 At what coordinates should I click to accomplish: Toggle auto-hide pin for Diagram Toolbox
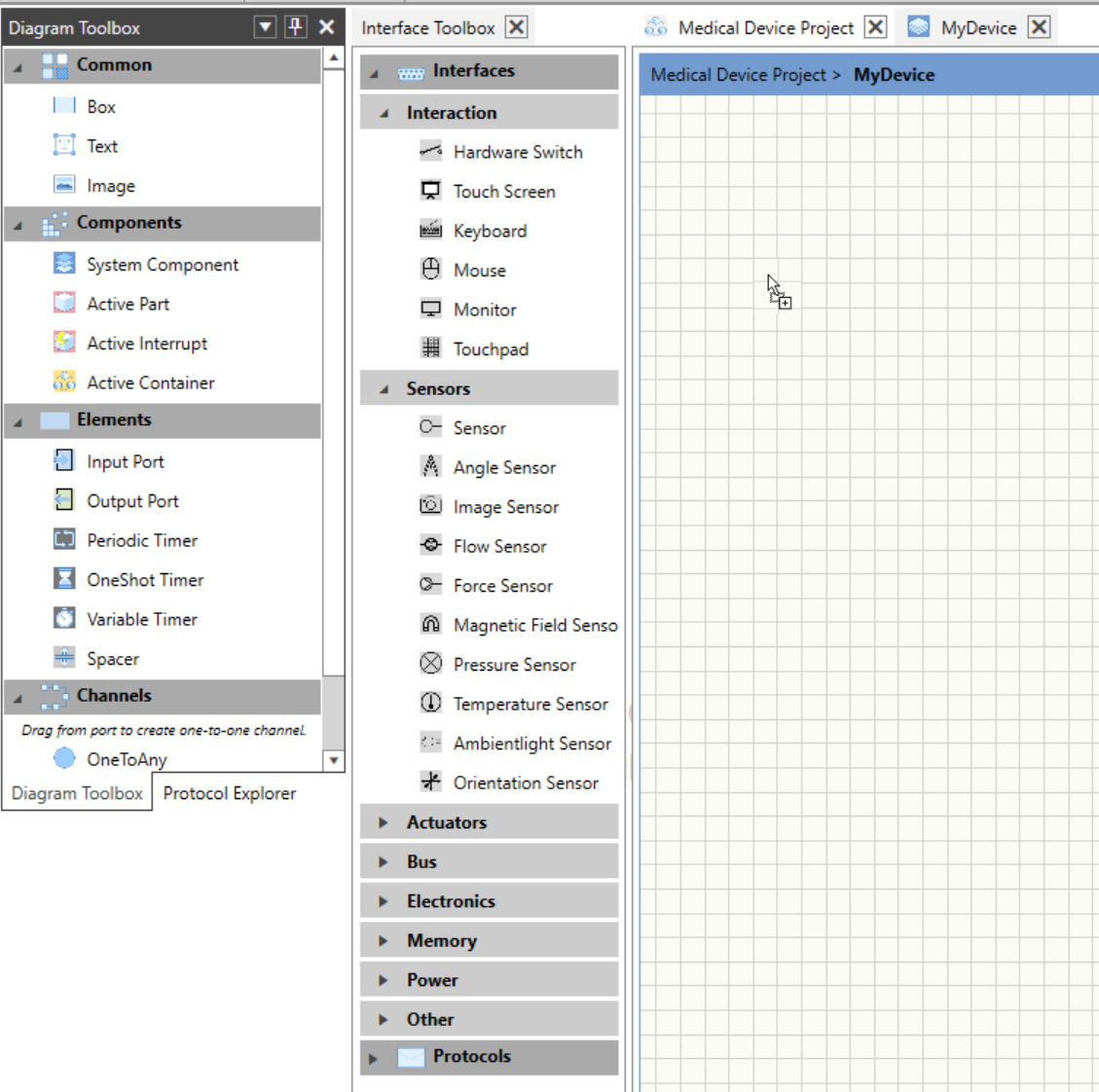tap(296, 27)
